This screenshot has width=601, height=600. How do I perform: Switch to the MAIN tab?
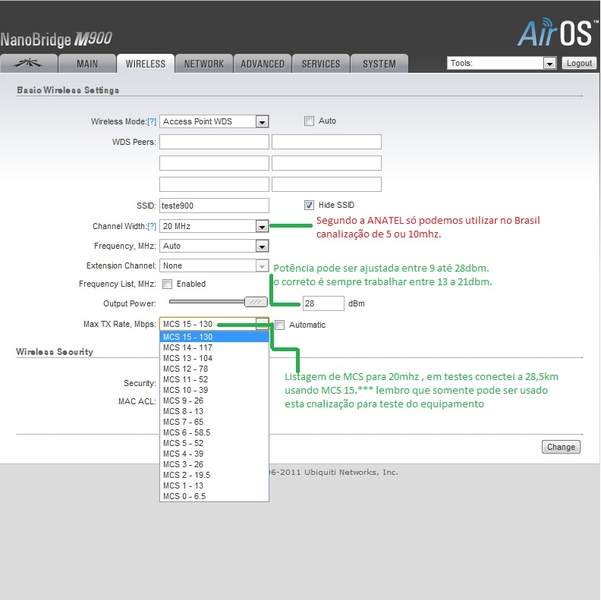click(x=87, y=64)
